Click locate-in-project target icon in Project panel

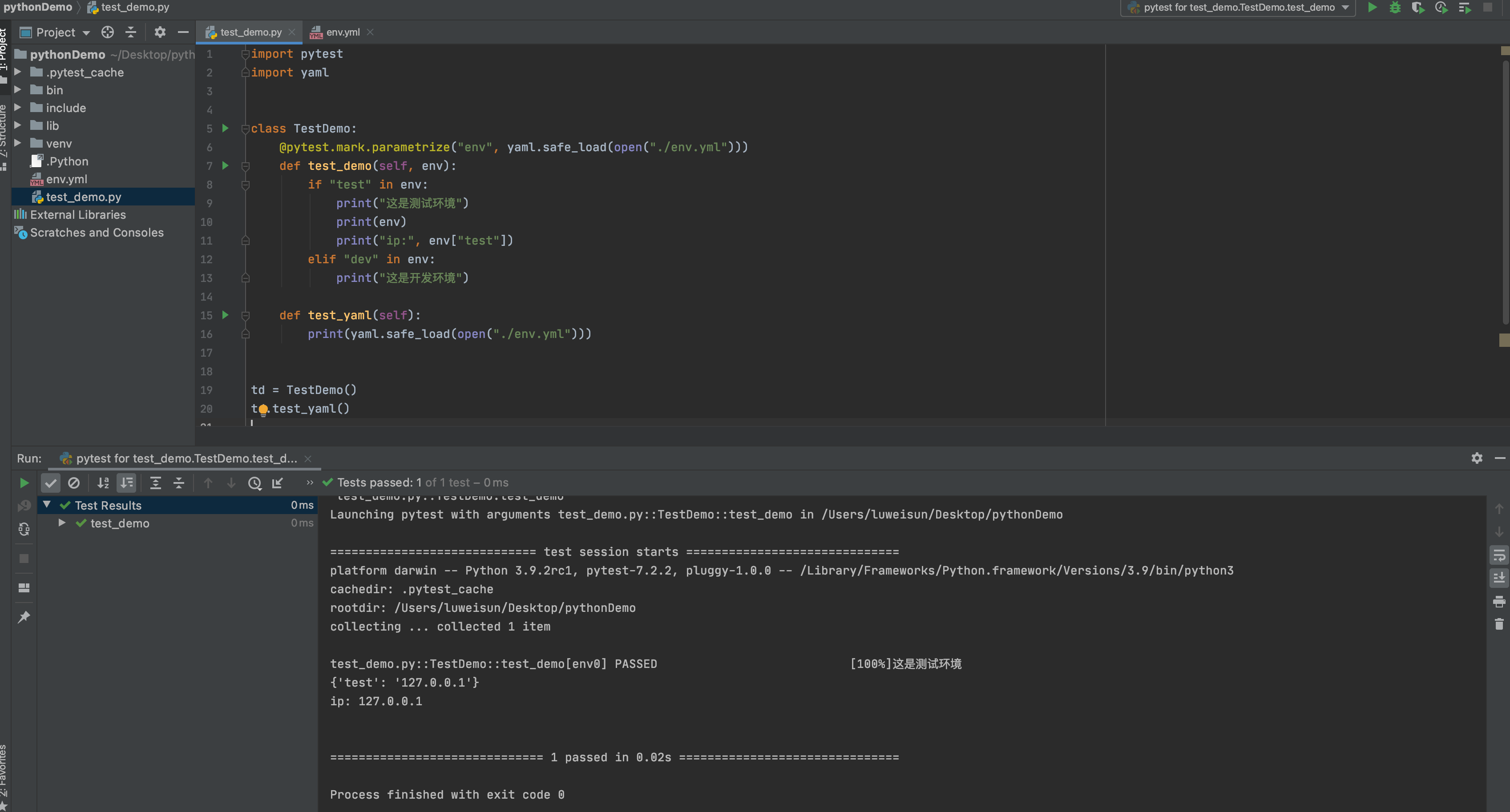tap(107, 32)
